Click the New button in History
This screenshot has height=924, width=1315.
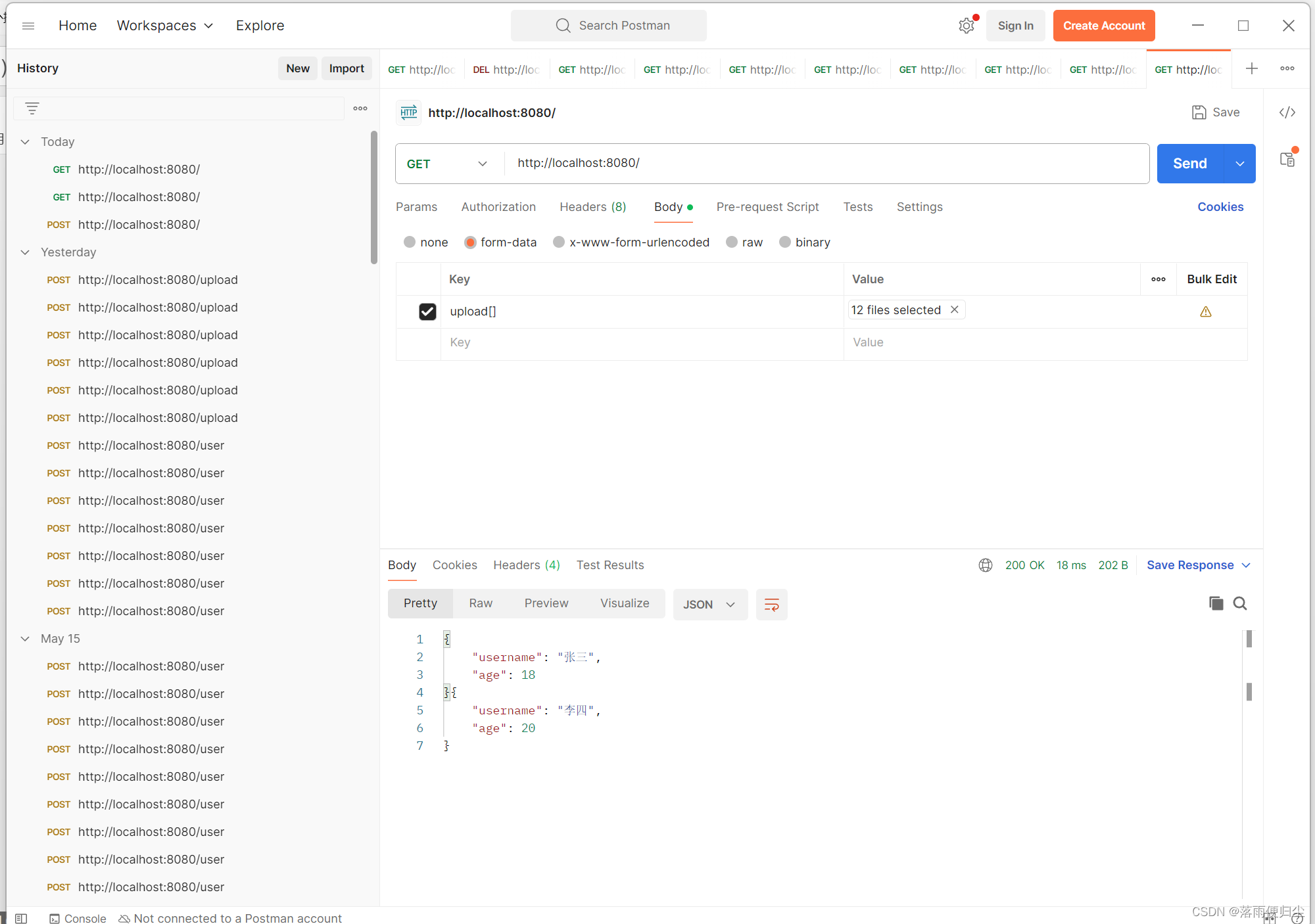[x=298, y=68]
